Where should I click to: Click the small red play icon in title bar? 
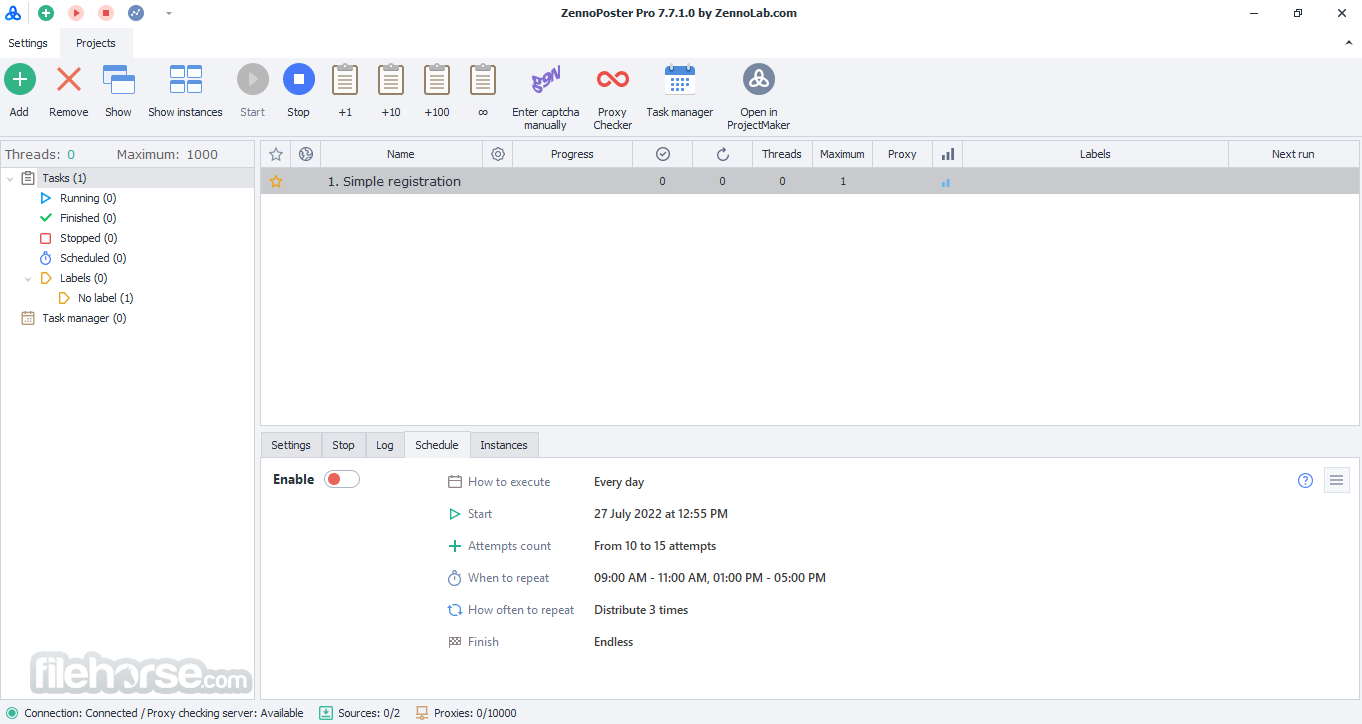[x=76, y=13]
